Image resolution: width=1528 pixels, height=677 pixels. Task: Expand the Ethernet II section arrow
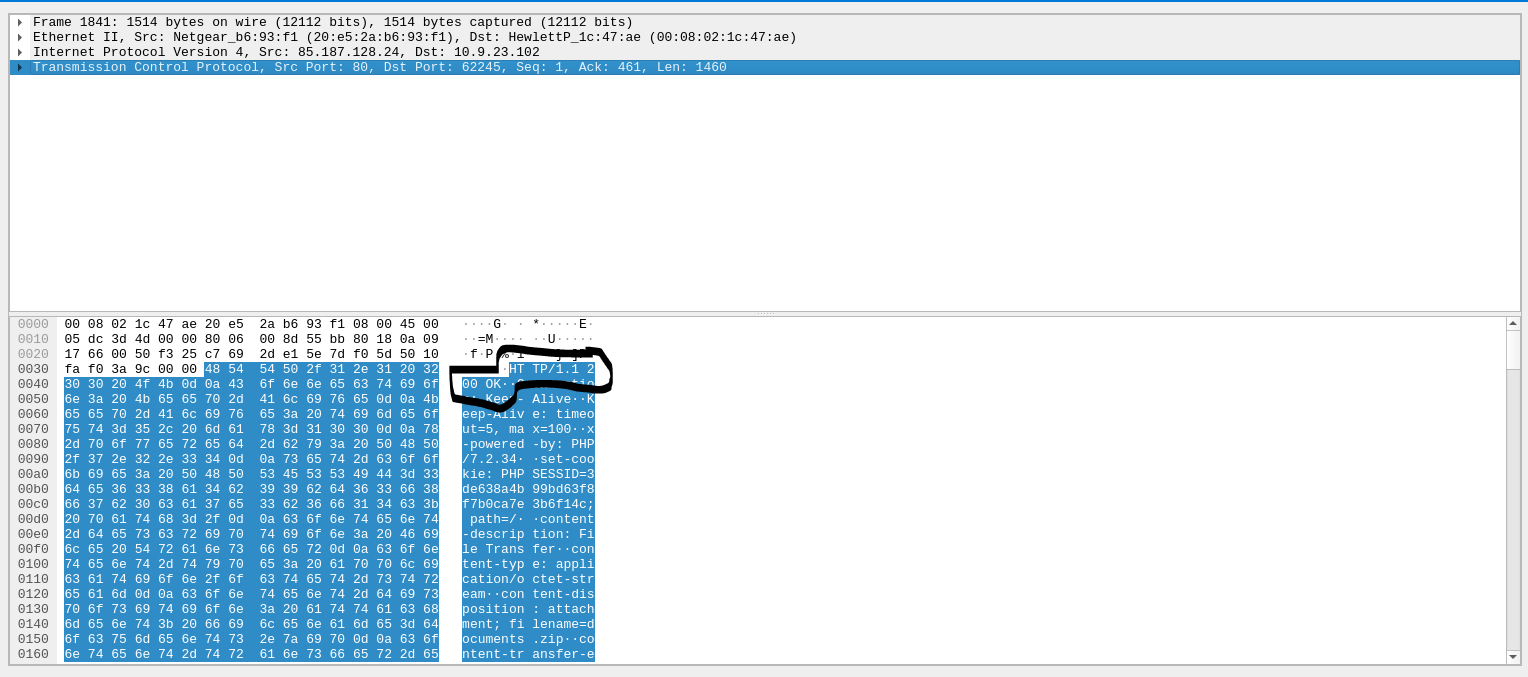click(x=19, y=37)
